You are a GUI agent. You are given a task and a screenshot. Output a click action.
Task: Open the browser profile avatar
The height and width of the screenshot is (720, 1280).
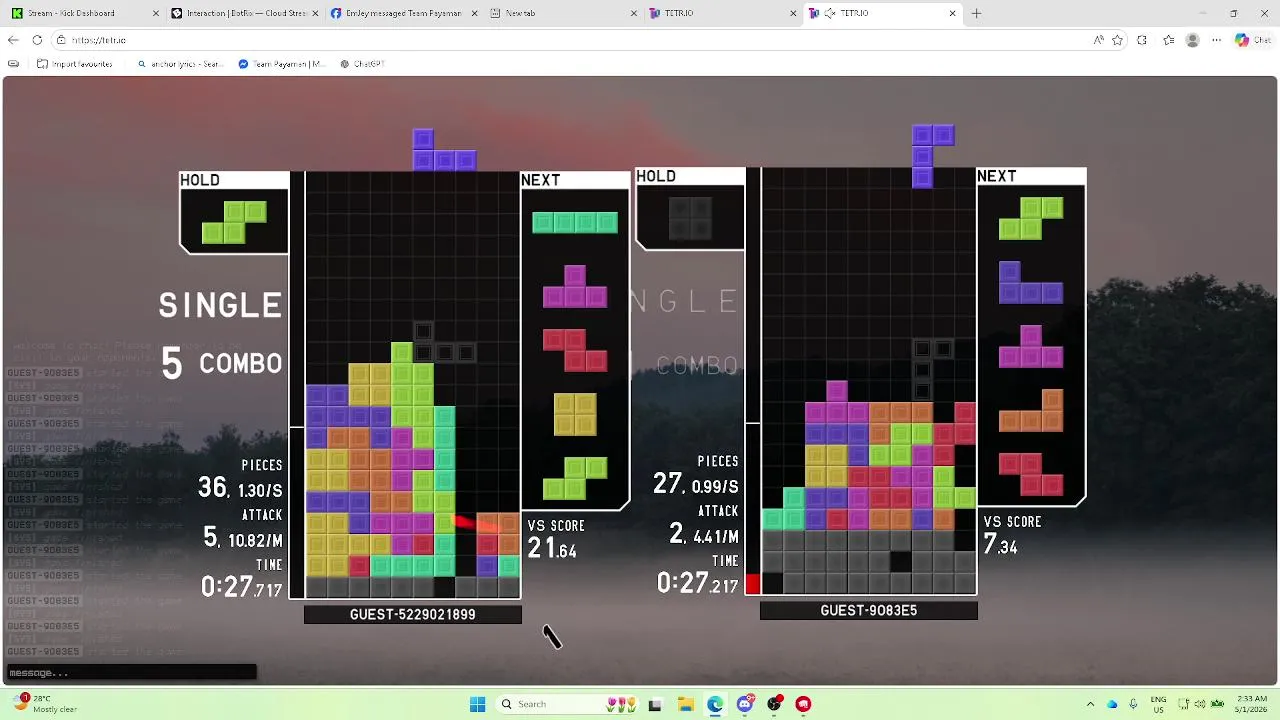coord(1192,40)
